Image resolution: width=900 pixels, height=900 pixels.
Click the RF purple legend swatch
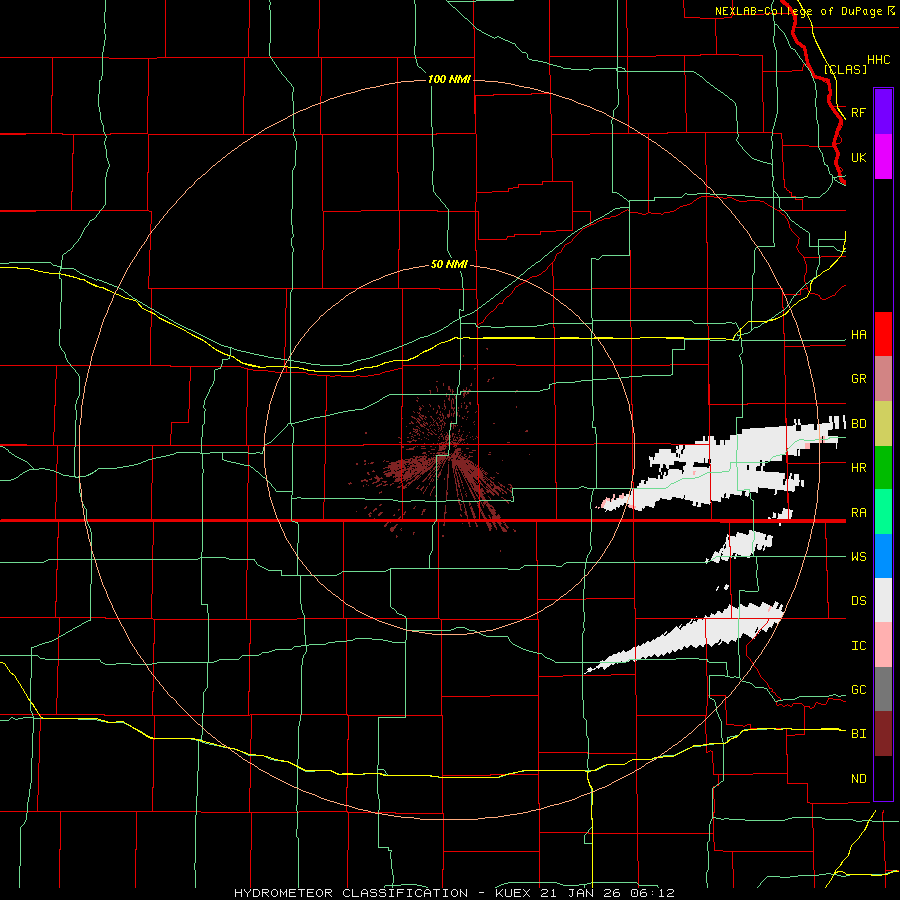click(x=883, y=112)
